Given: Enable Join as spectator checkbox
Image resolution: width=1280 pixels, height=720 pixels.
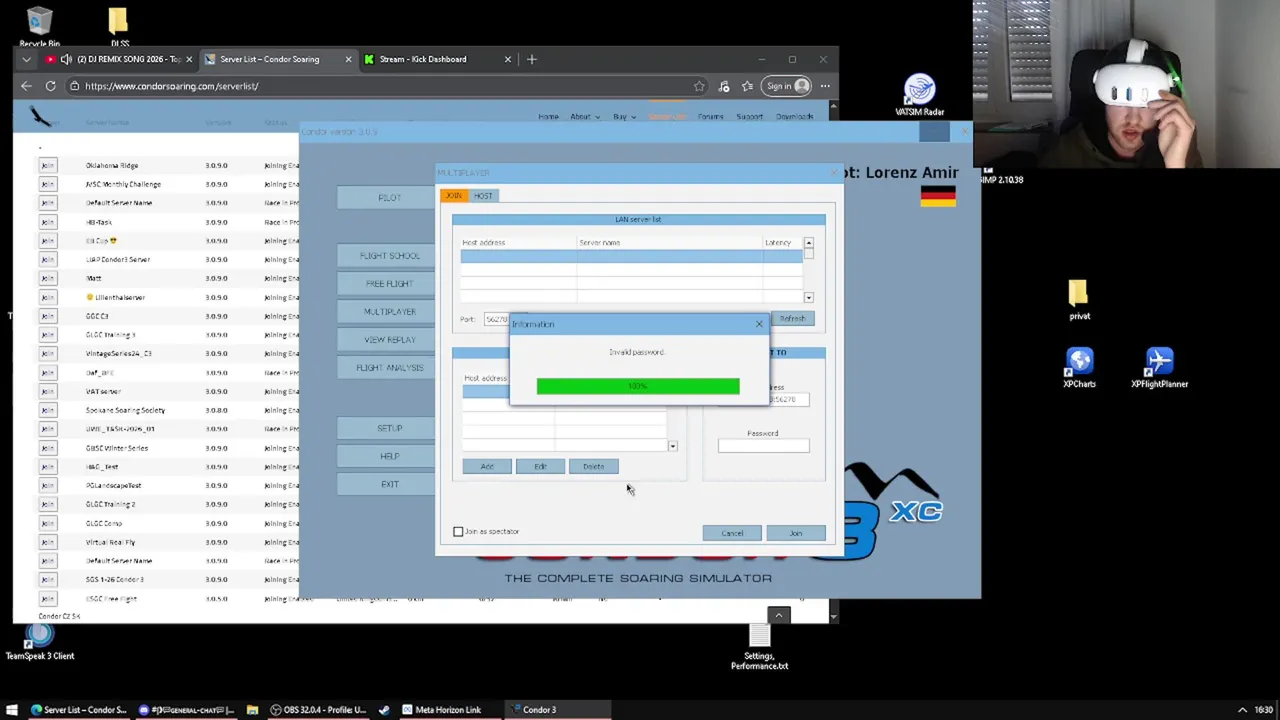Looking at the screenshot, I should pos(458,532).
